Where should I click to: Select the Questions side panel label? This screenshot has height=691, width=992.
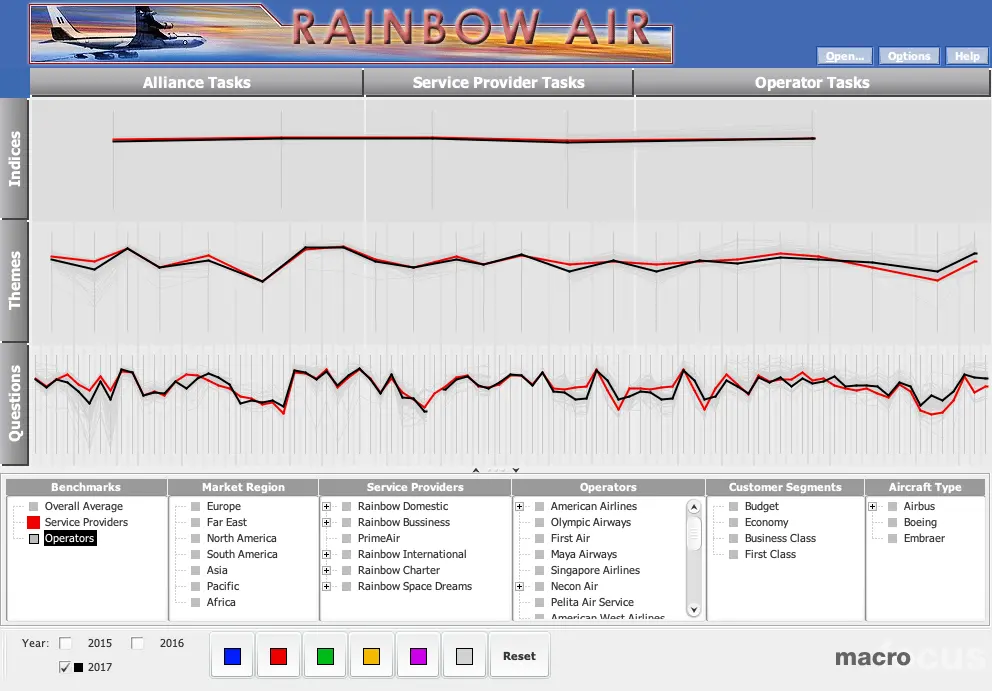tap(15, 404)
